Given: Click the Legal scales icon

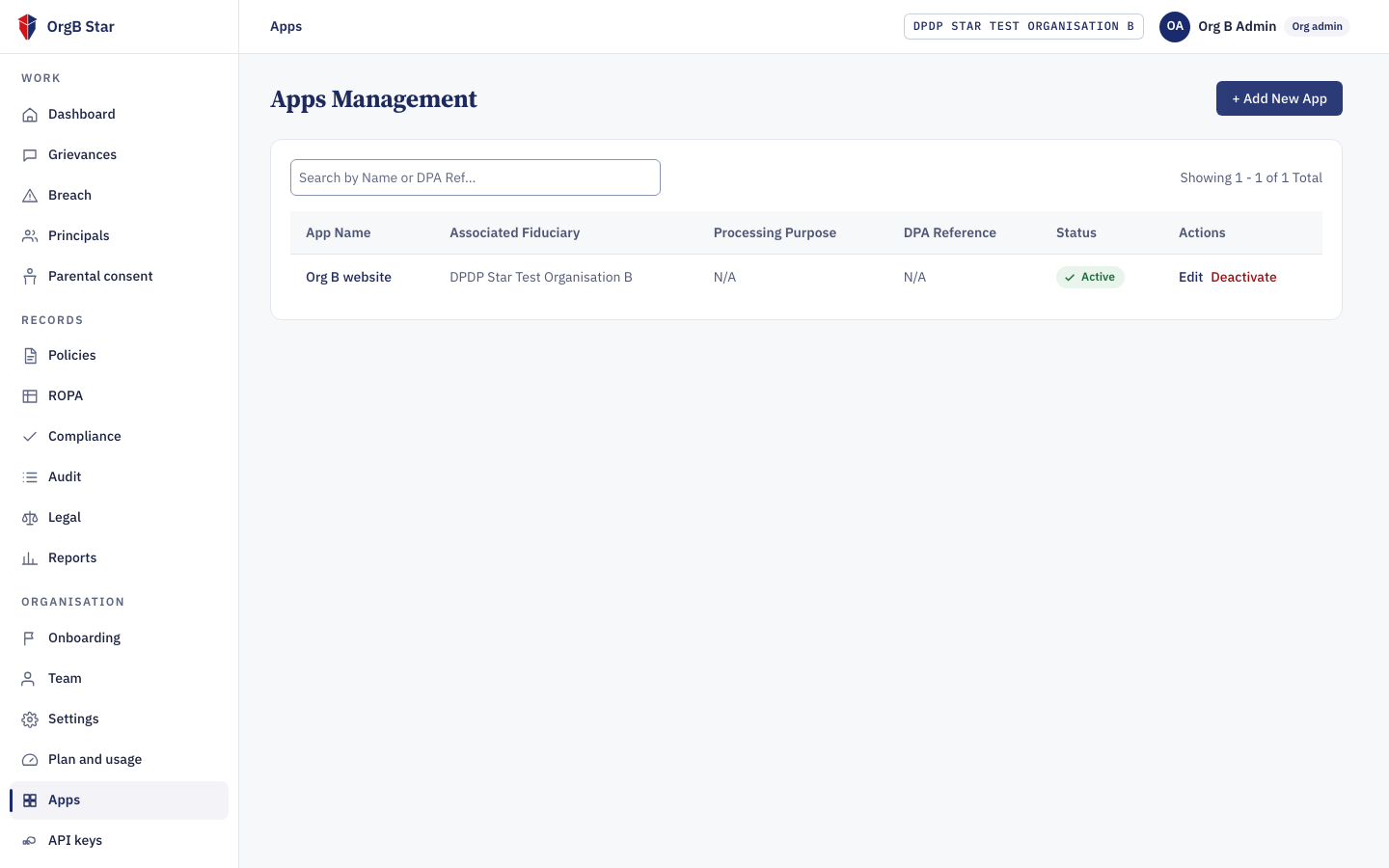Looking at the screenshot, I should [x=30, y=518].
